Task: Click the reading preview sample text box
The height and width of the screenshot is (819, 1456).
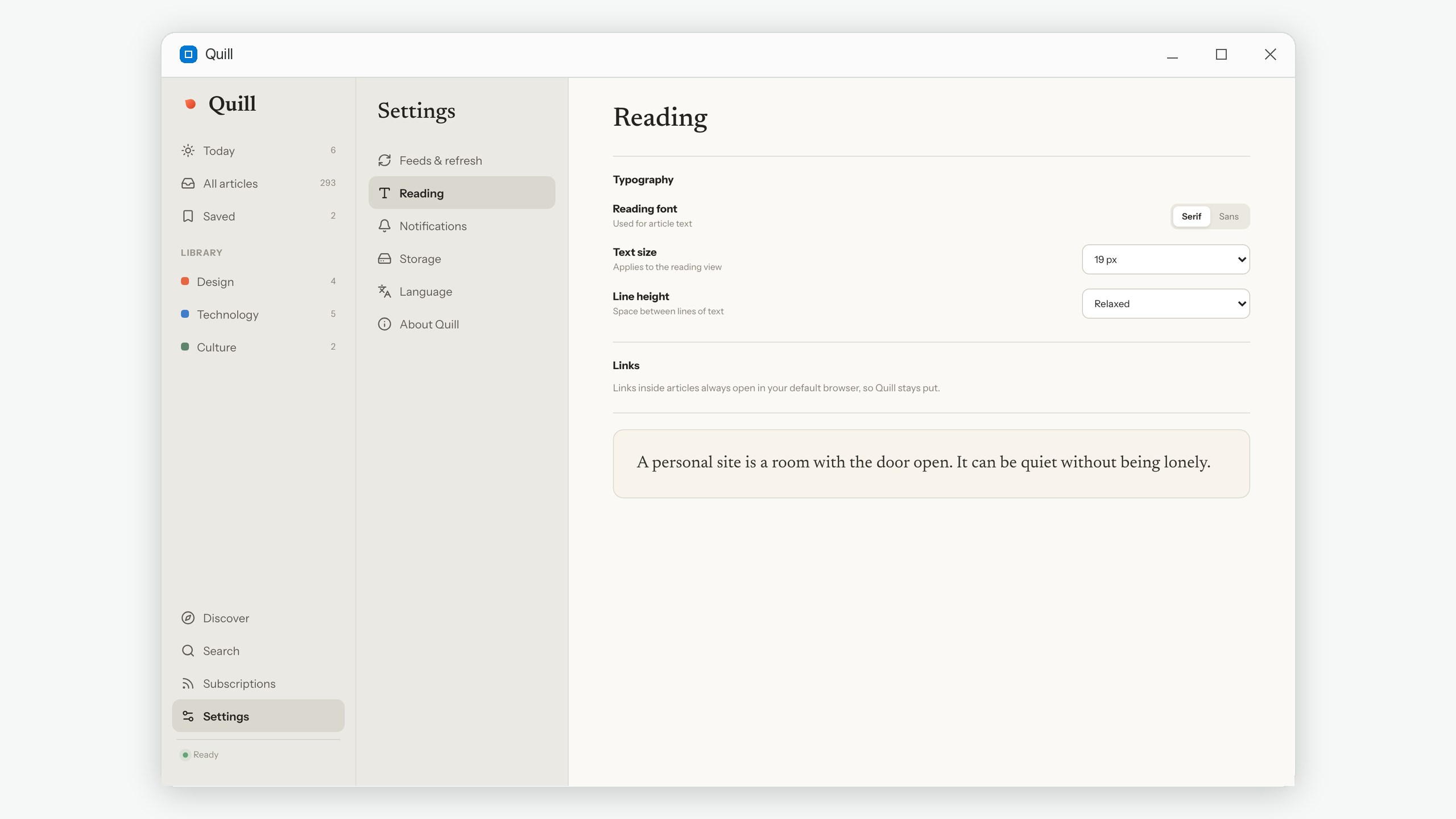Action: [931, 464]
